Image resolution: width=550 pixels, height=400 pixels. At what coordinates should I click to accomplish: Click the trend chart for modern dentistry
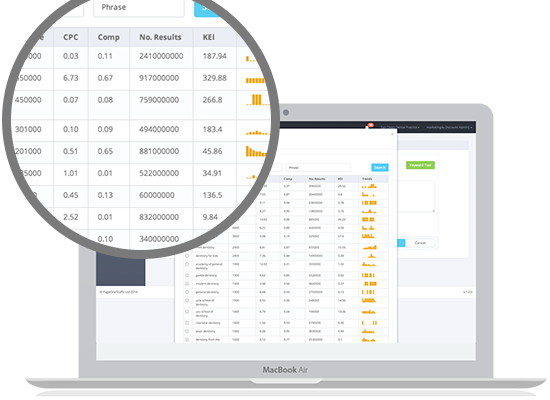[369, 284]
